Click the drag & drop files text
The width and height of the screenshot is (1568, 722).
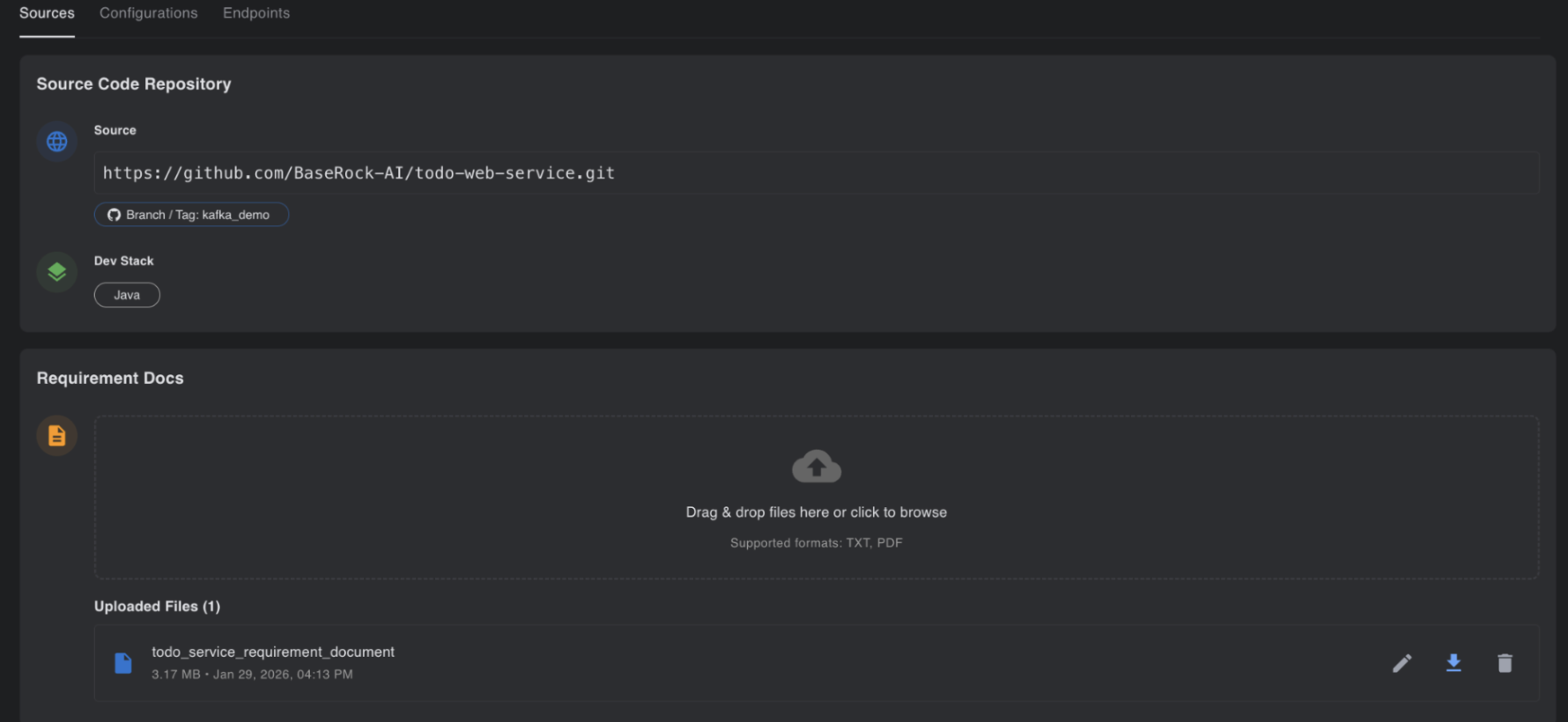pyautogui.click(x=816, y=512)
